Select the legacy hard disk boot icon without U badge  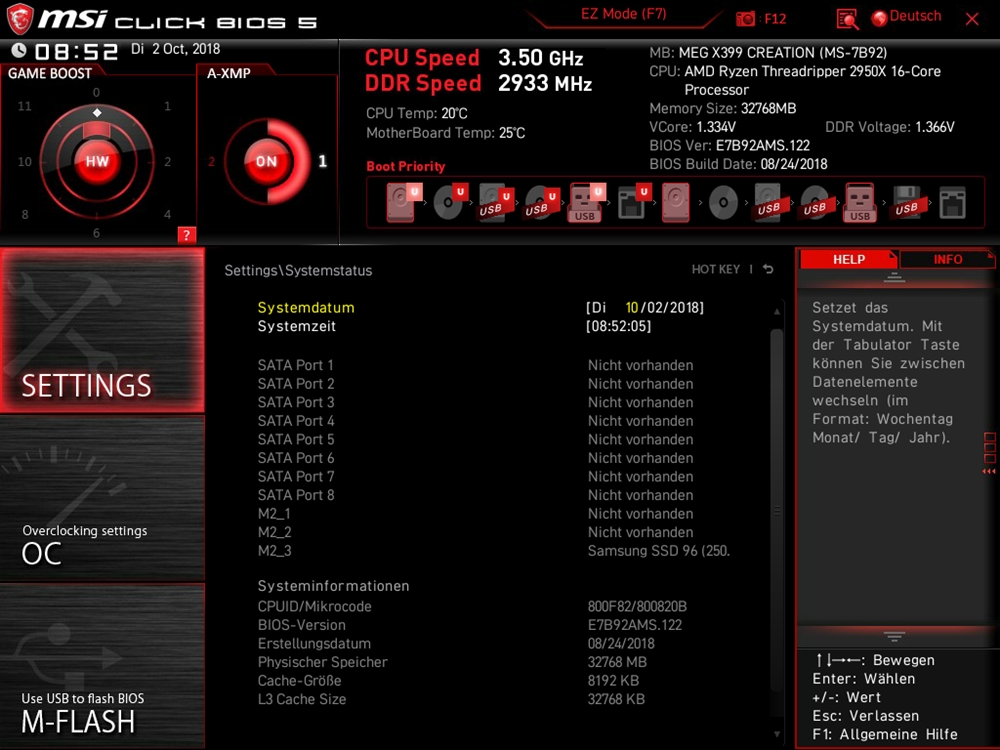(x=676, y=202)
